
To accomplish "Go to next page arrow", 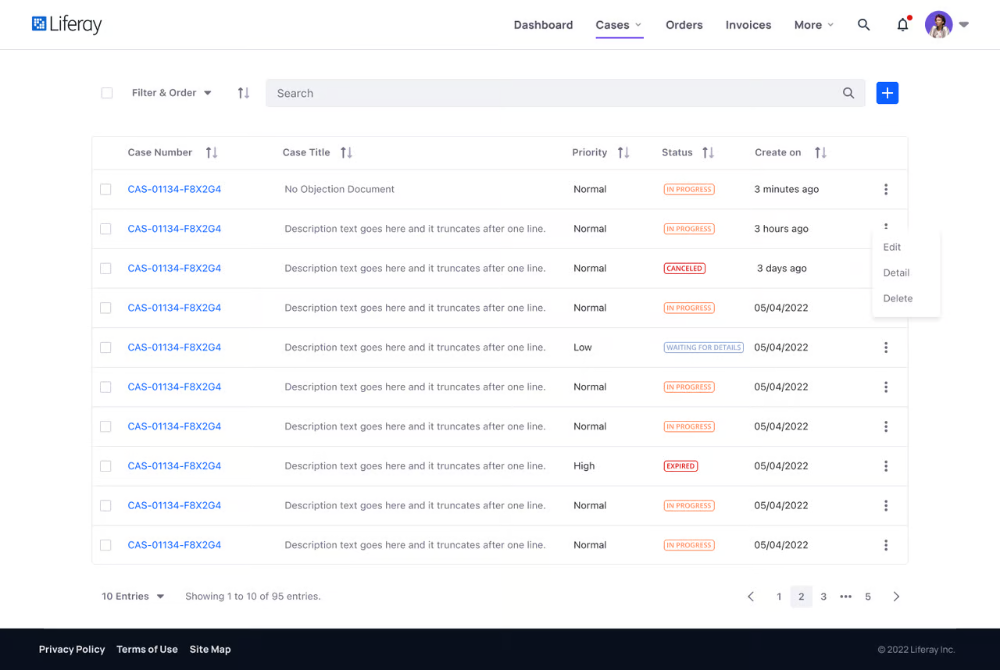I will (x=896, y=597).
